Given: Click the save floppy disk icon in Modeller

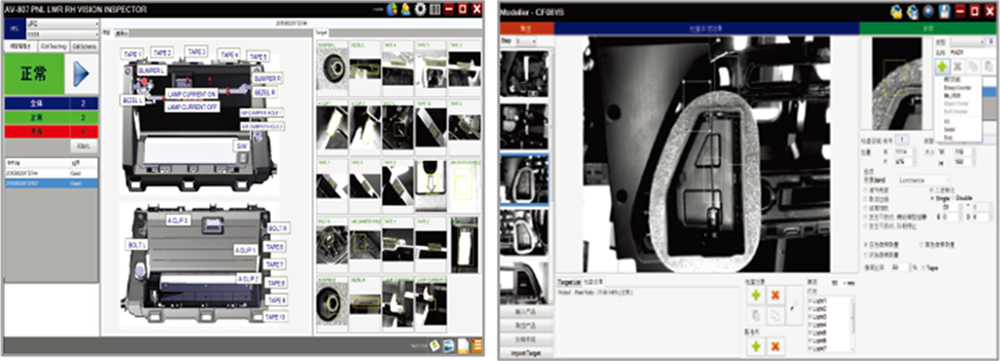Looking at the screenshot, I should 945,11.
